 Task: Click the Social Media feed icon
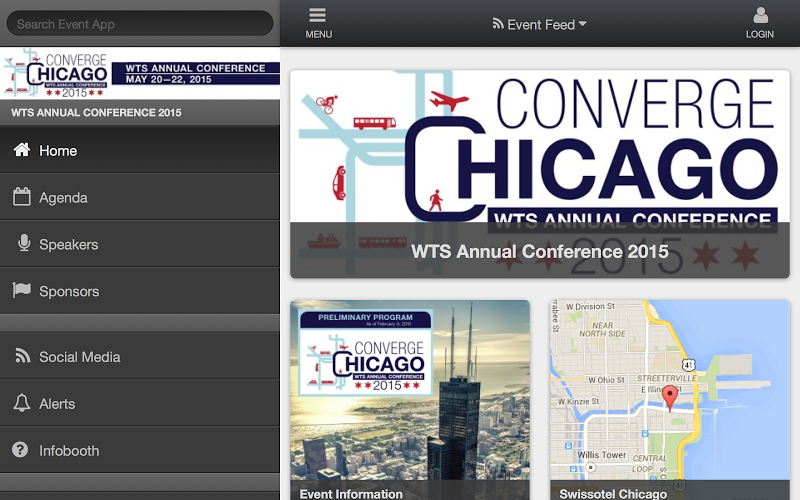click(x=22, y=356)
